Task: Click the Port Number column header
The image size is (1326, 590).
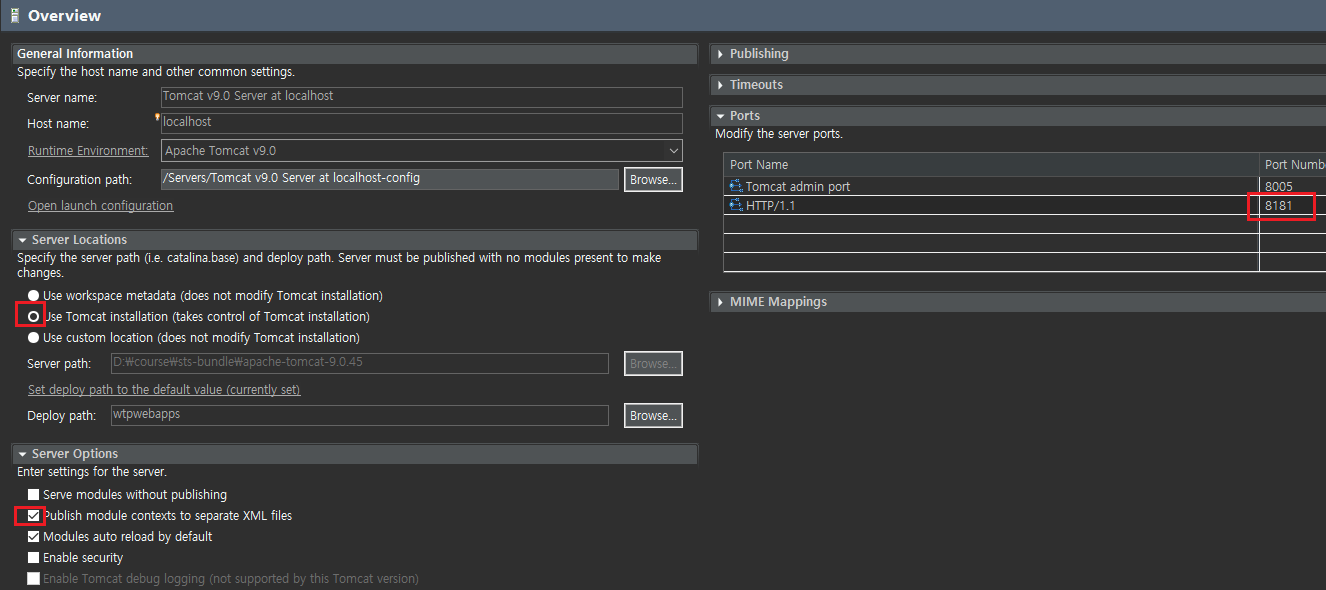Action: [x=1293, y=164]
